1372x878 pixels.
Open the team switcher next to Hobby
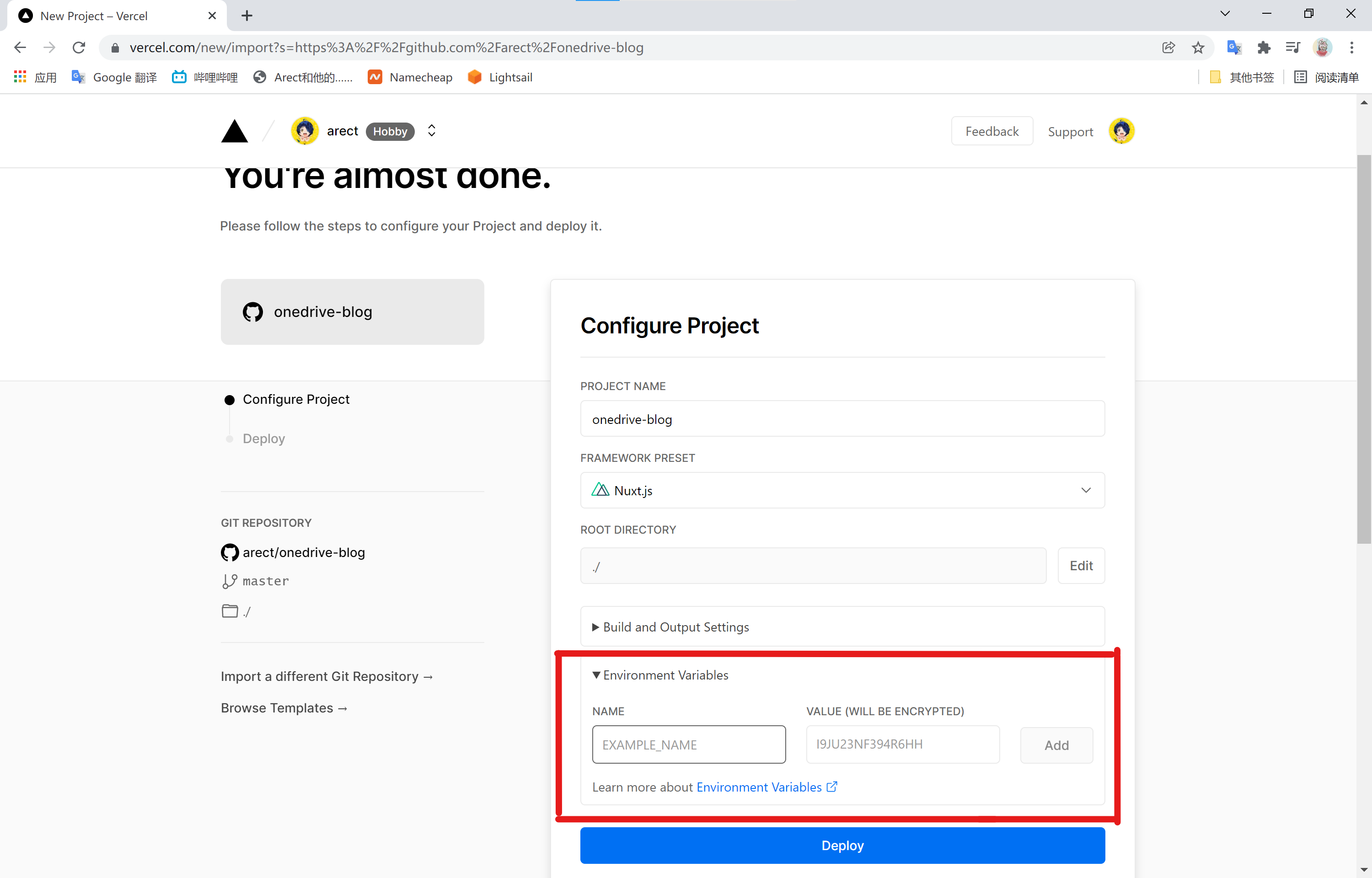tap(431, 131)
